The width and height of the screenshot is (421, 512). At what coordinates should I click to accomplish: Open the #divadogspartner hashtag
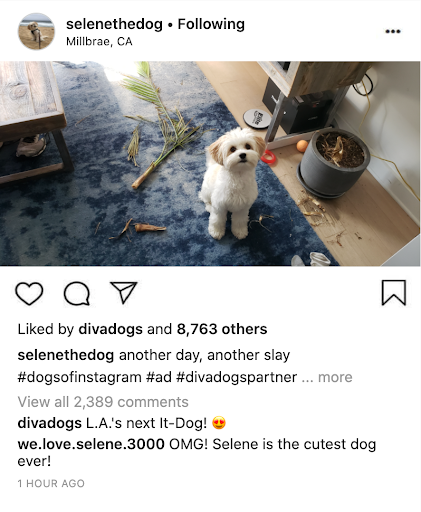tap(236, 377)
